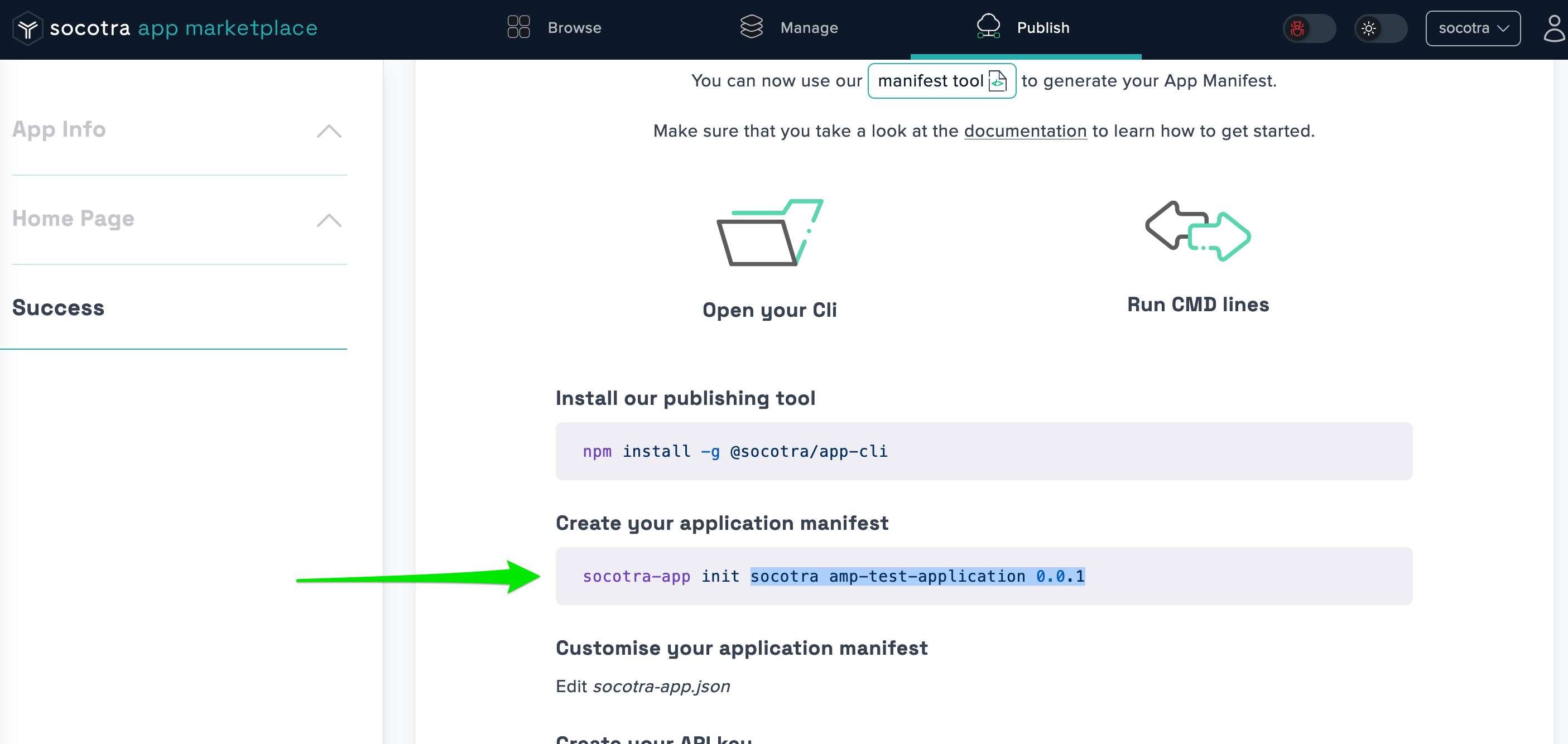Click the Run CMD lines arrows icon

[x=1197, y=231]
